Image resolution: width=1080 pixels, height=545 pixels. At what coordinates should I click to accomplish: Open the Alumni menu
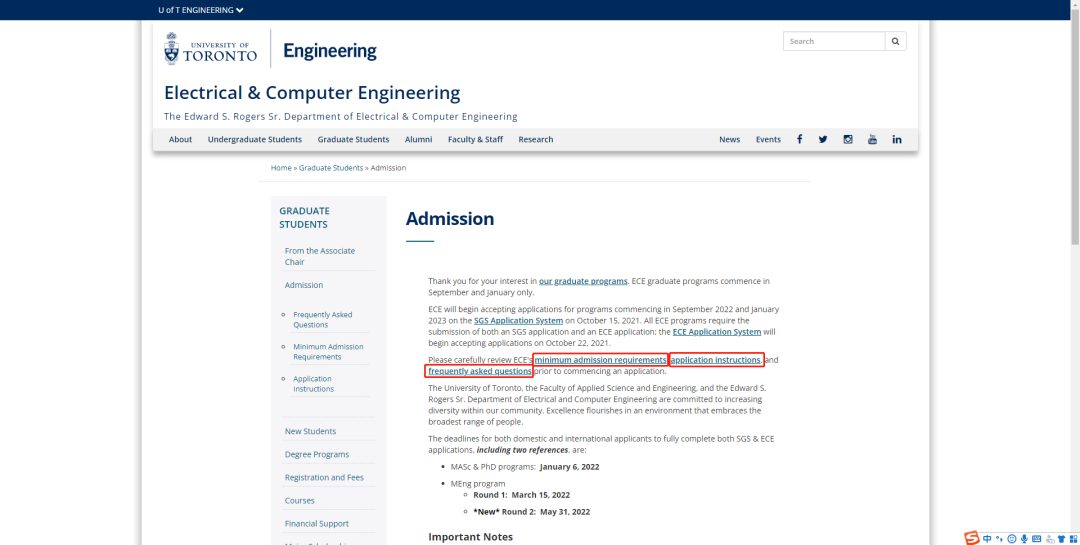[419, 139]
